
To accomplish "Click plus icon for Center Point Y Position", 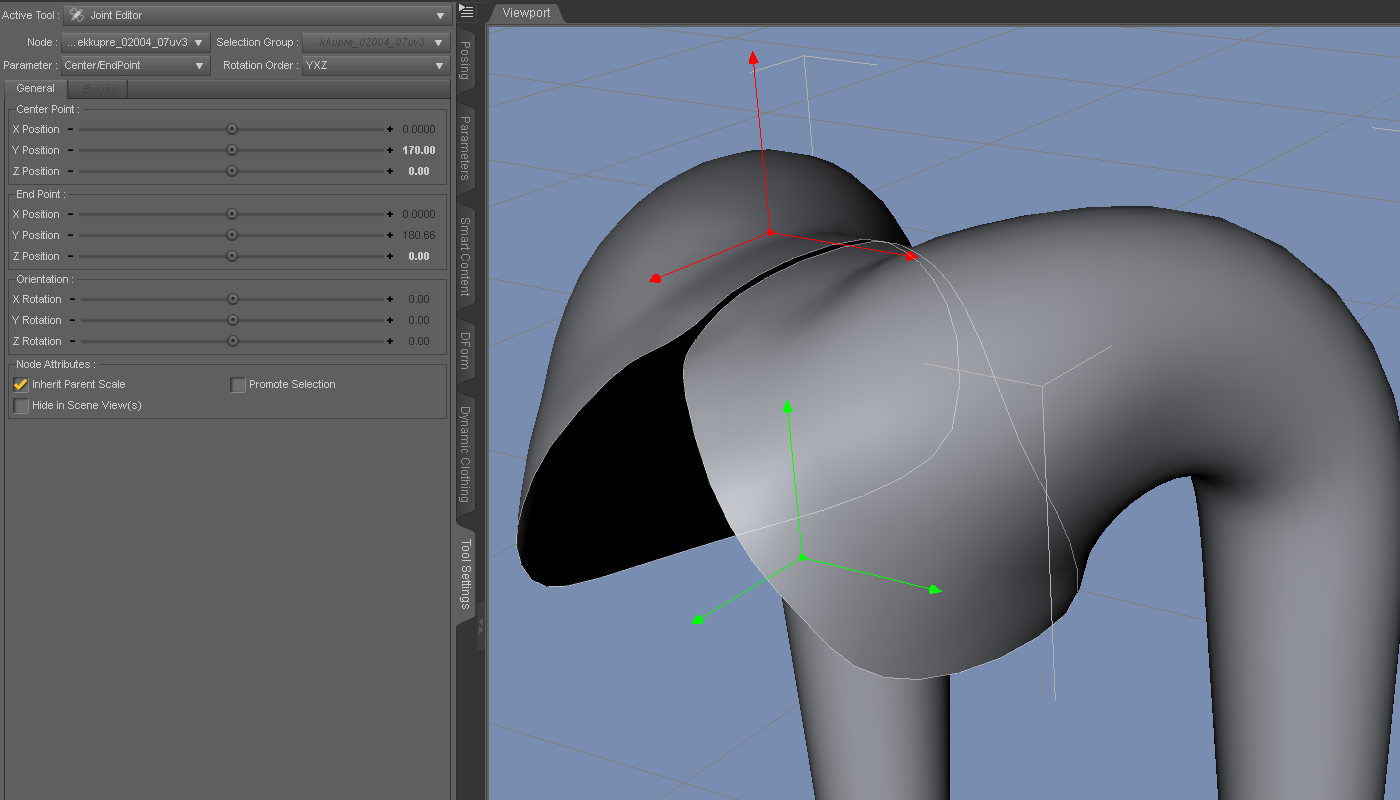I will coord(390,150).
